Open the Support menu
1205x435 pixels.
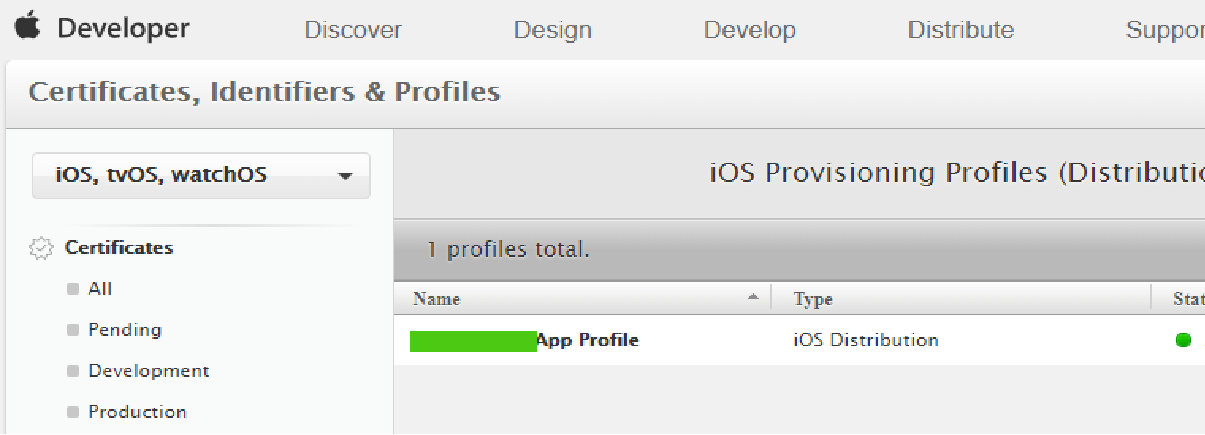(1165, 30)
